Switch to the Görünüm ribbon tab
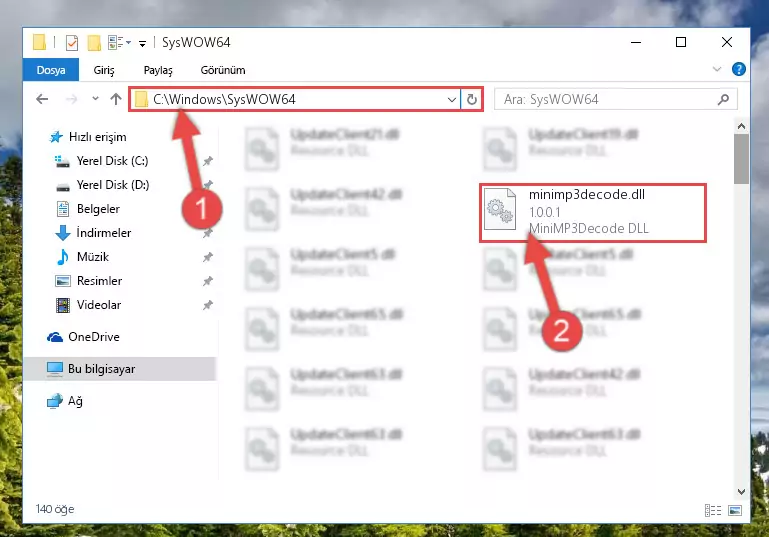 pyautogui.click(x=223, y=70)
